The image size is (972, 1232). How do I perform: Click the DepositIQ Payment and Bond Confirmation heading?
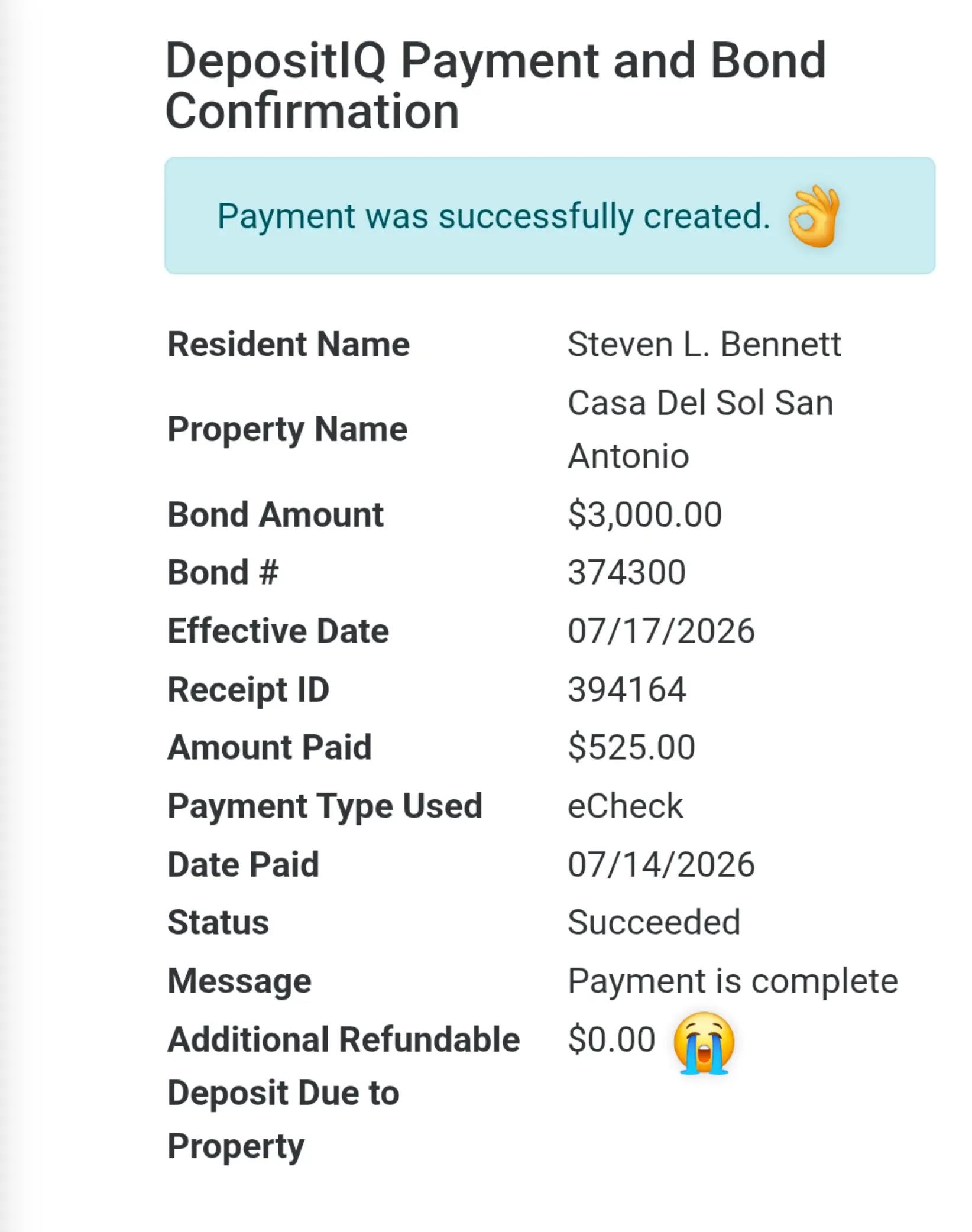click(x=495, y=85)
